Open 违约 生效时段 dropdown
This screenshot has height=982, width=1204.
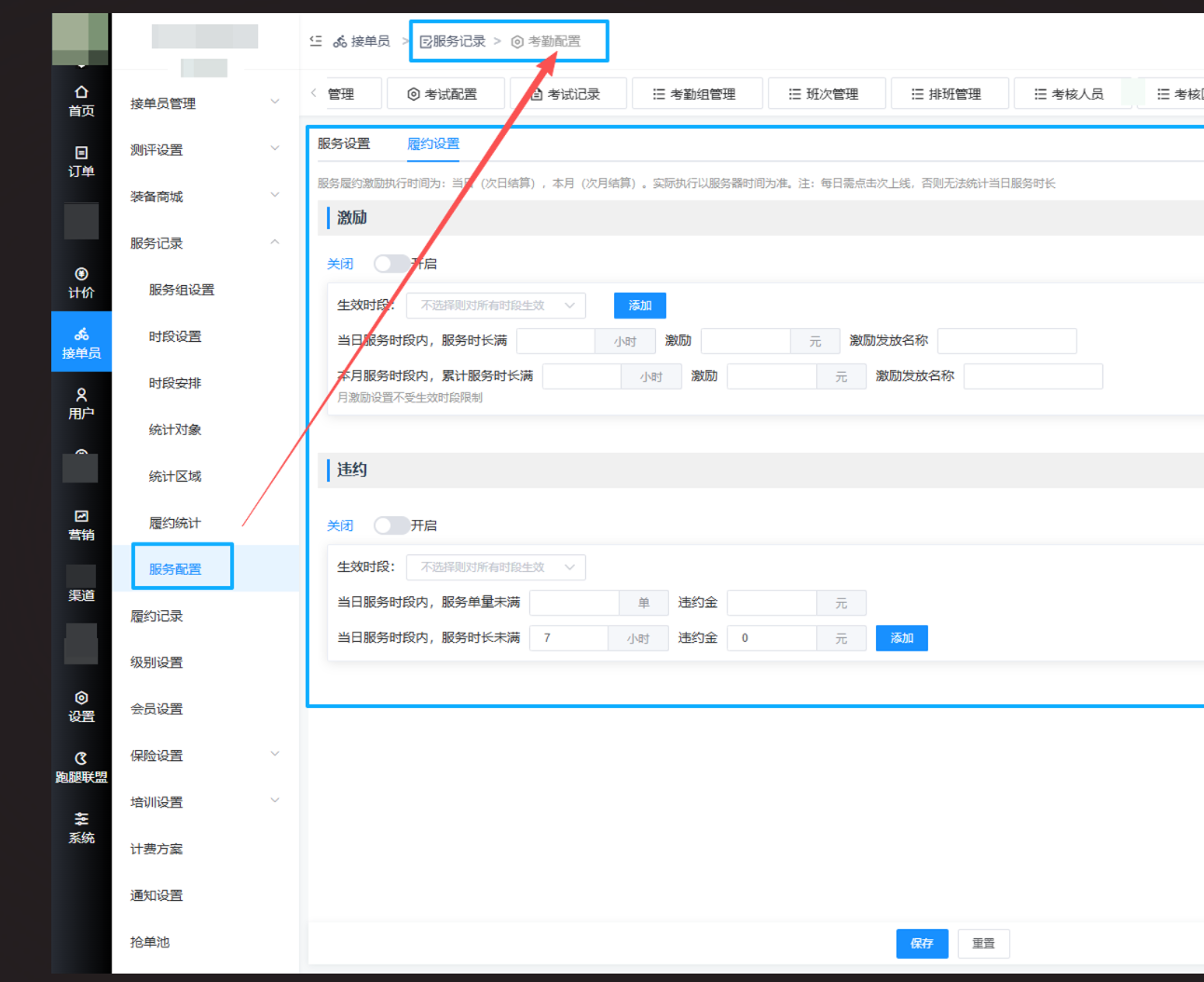click(496, 567)
